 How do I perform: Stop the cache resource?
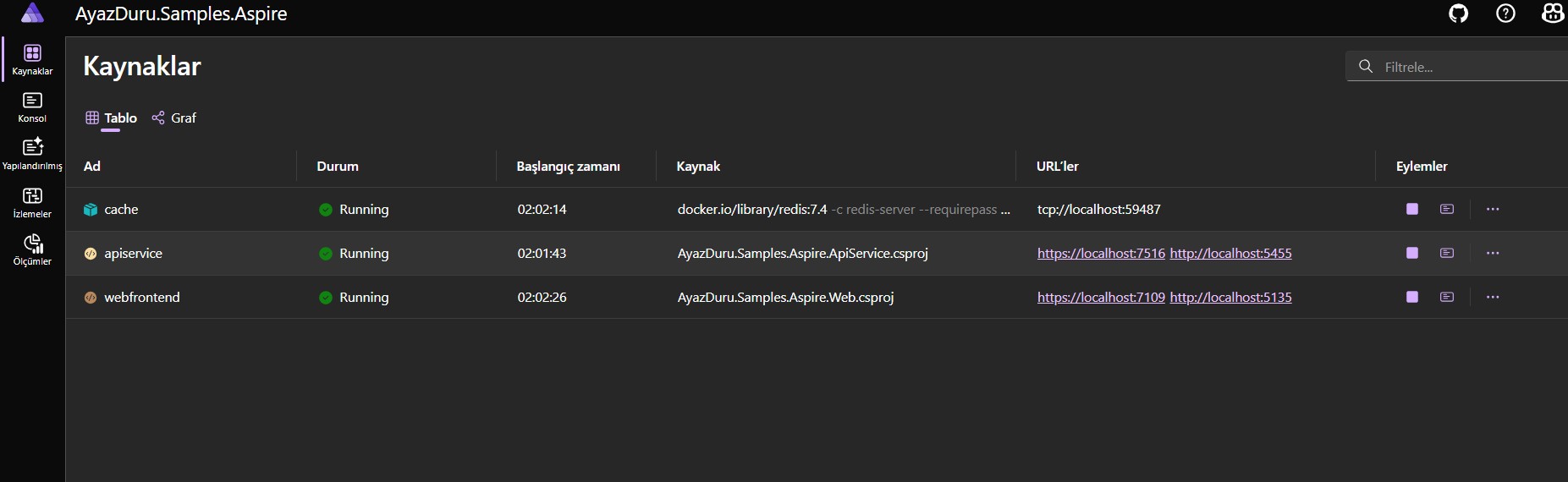[x=1411, y=209]
